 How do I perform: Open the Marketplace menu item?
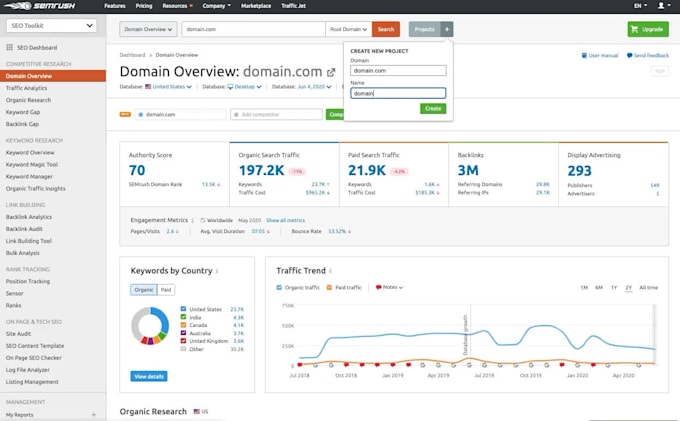pos(256,6)
